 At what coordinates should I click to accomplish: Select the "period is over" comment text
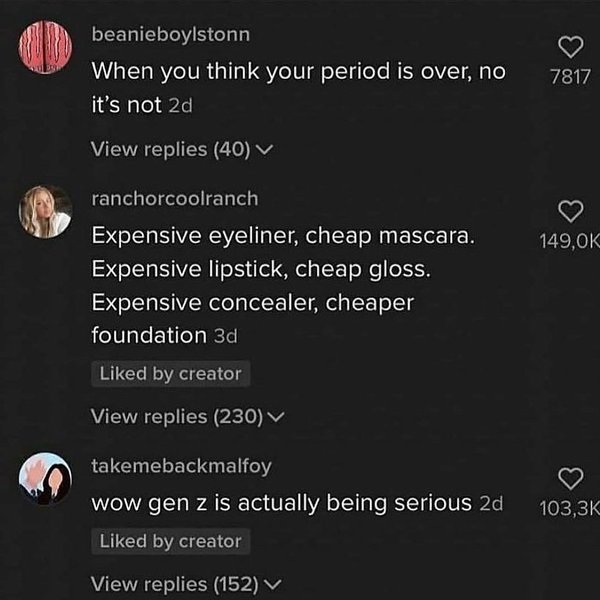point(298,86)
